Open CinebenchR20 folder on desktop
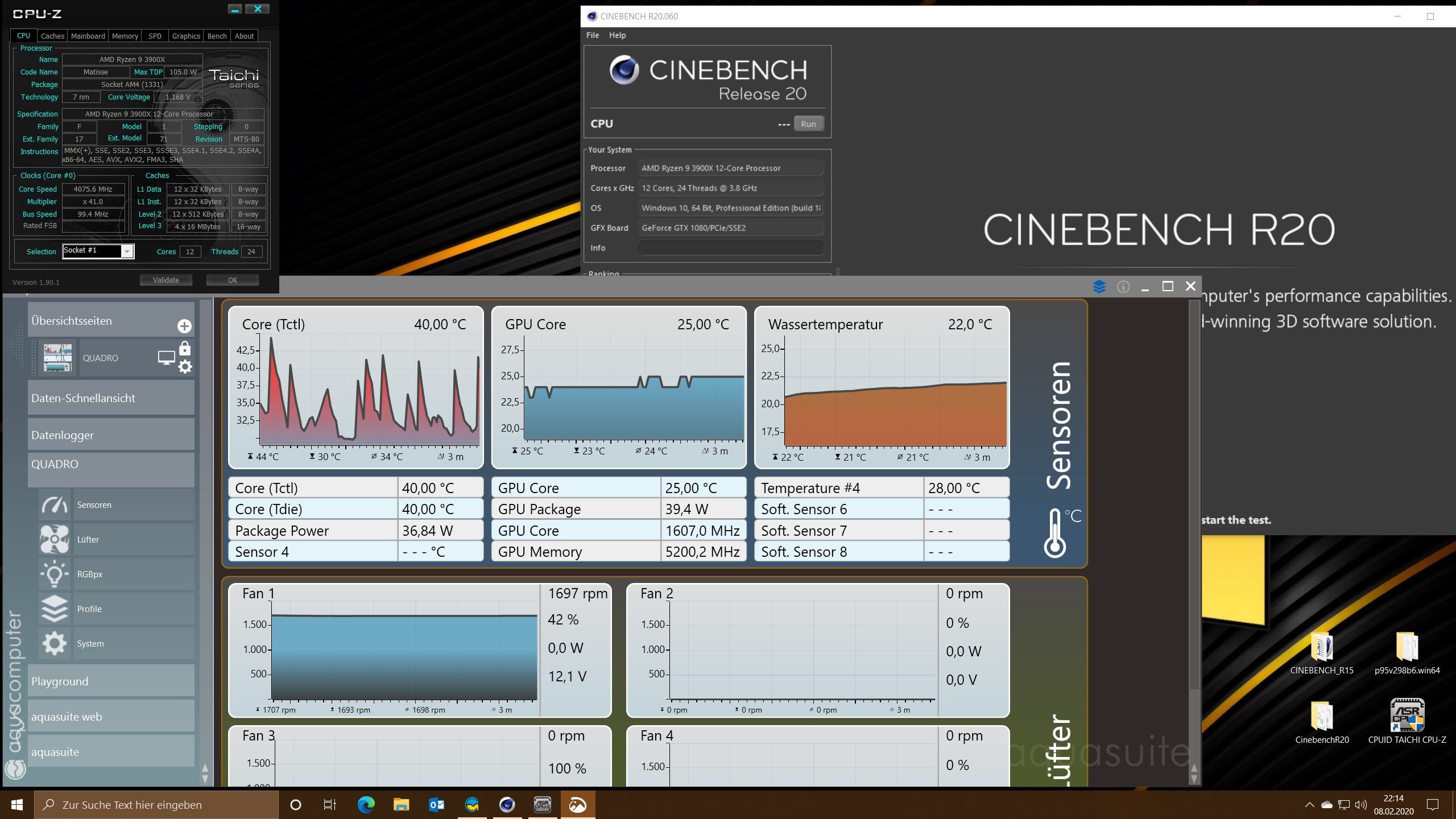The height and width of the screenshot is (819, 1456). pyautogui.click(x=1322, y=722)
